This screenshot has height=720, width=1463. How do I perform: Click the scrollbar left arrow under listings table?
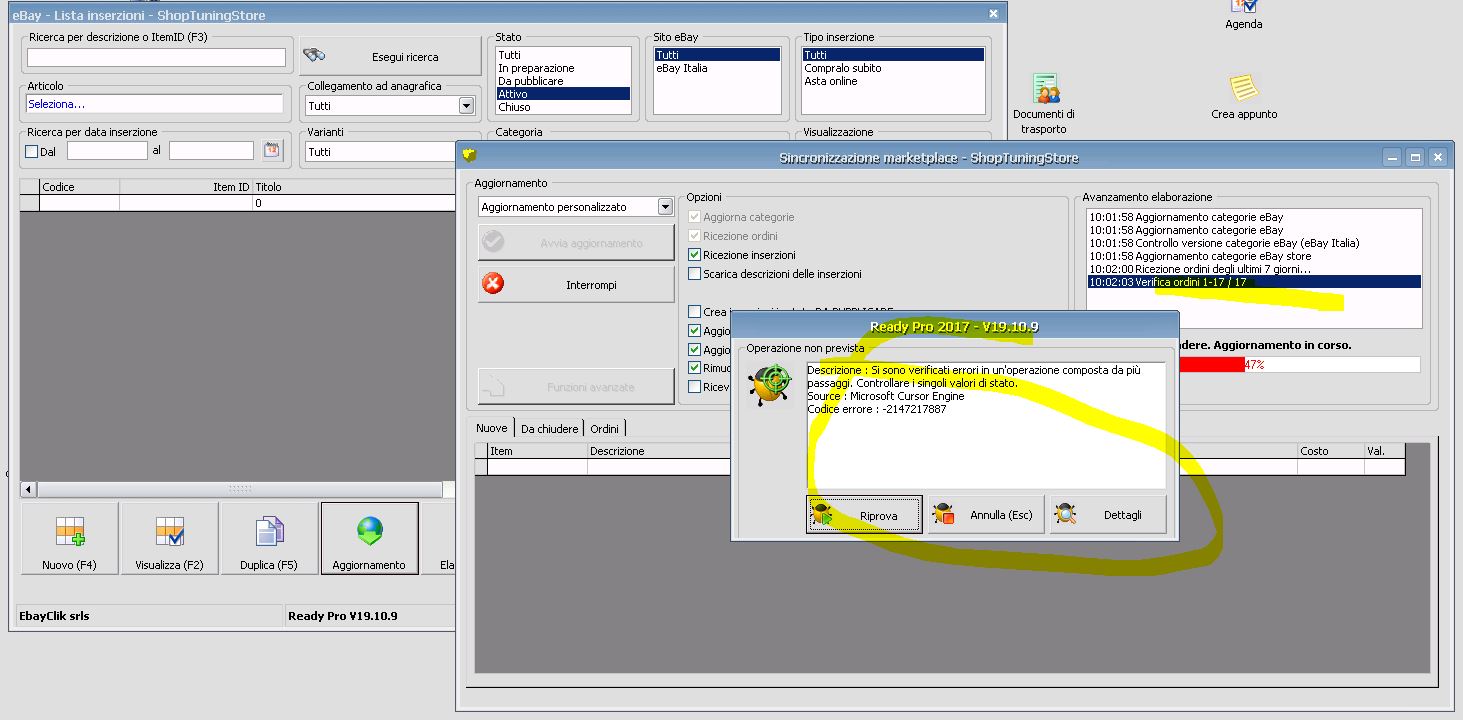[29, 489]
